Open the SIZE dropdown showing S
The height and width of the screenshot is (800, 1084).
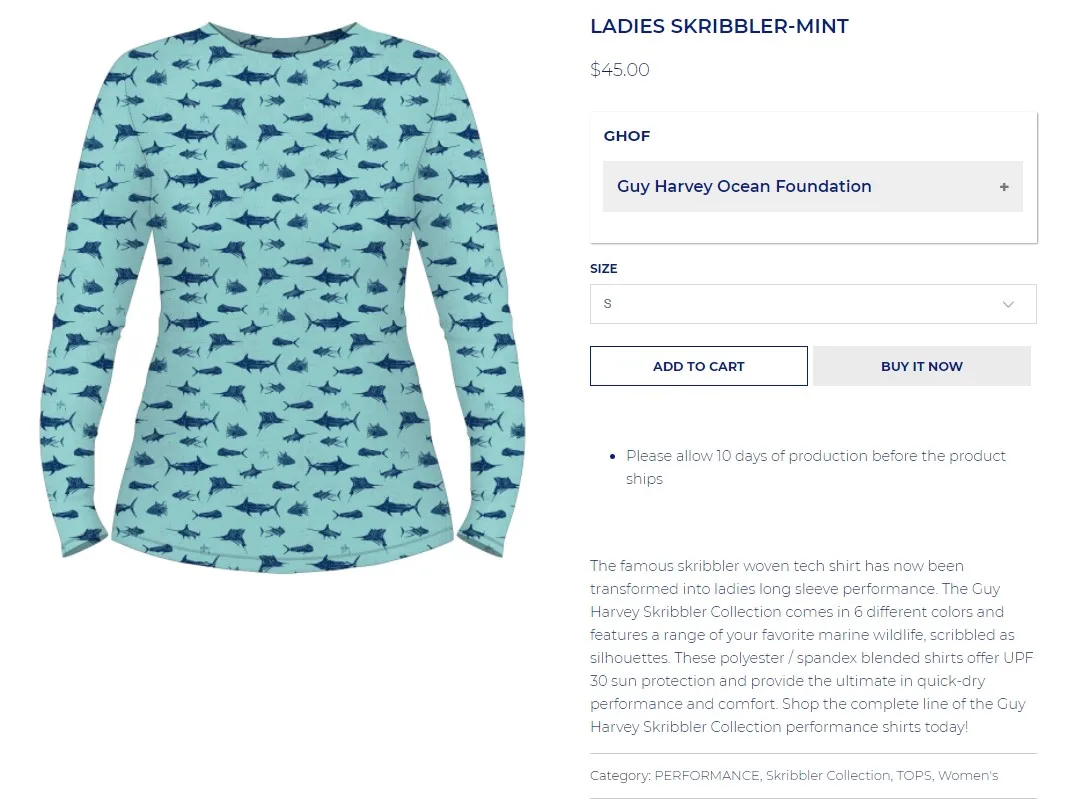point(813,304)
